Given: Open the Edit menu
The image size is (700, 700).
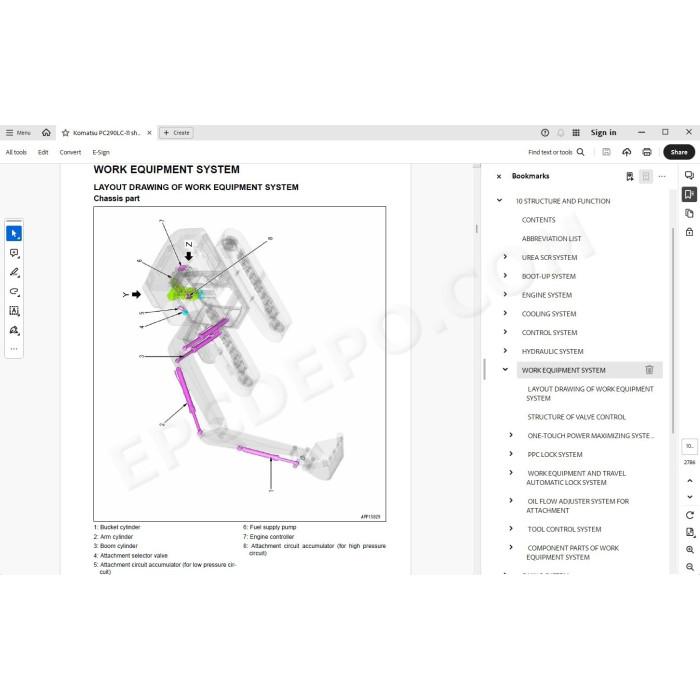Looking at the screenshot, I should pyautogui.click(x=43, y=152).
